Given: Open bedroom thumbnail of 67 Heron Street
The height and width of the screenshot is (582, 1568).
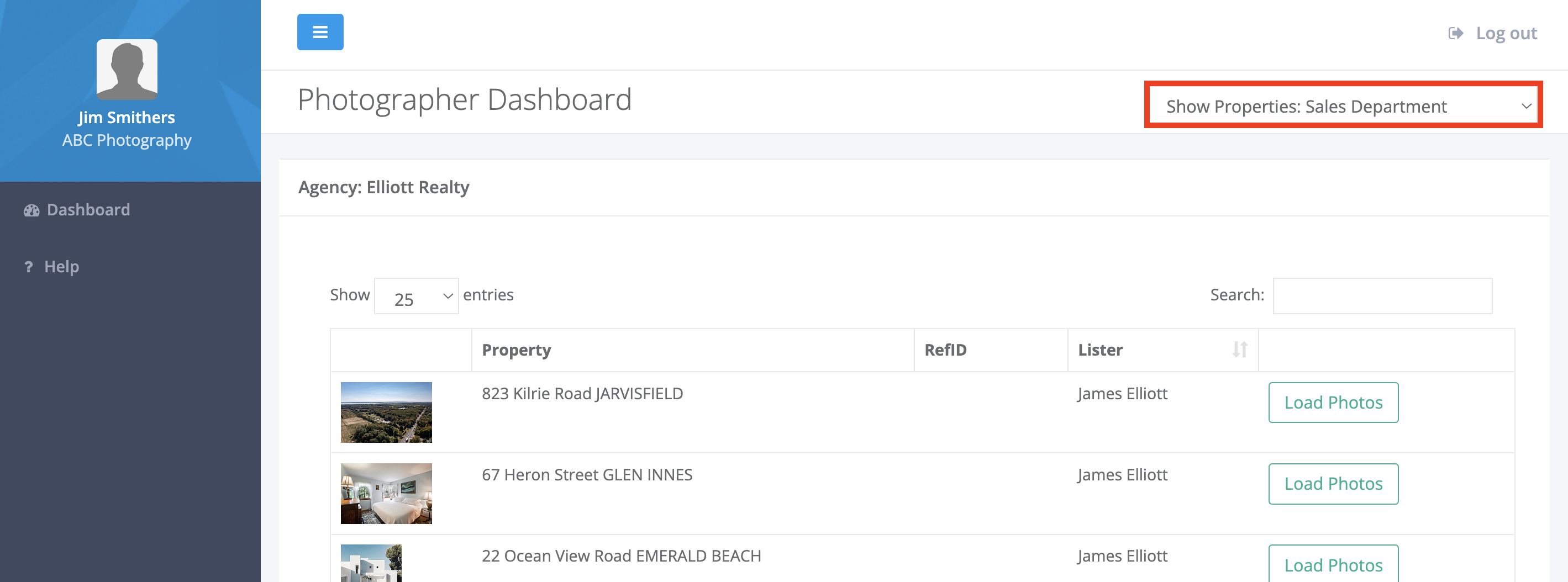Looking at the screenshot, I should click(x=386, y=494).
